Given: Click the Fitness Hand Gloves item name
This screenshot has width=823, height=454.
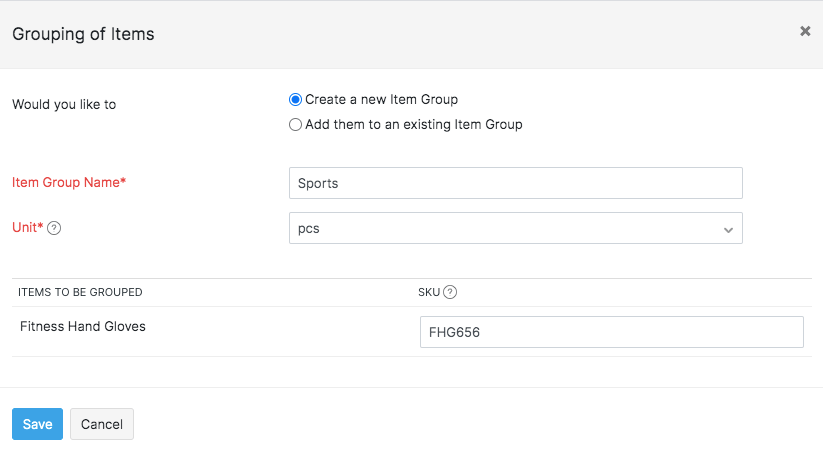Looking at the screenshot, I should pos(83,326).
